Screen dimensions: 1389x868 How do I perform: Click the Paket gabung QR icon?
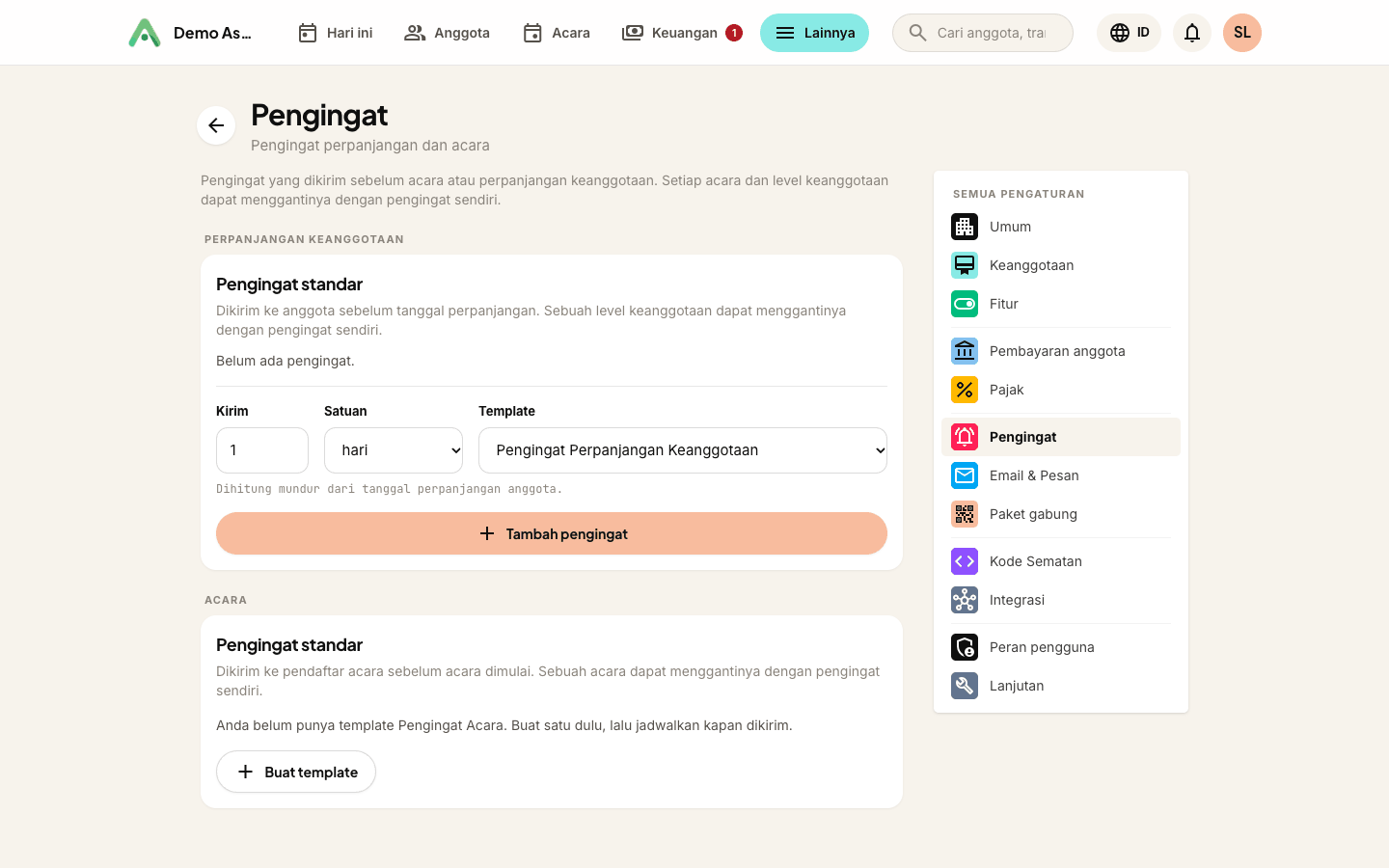(965, 514)
